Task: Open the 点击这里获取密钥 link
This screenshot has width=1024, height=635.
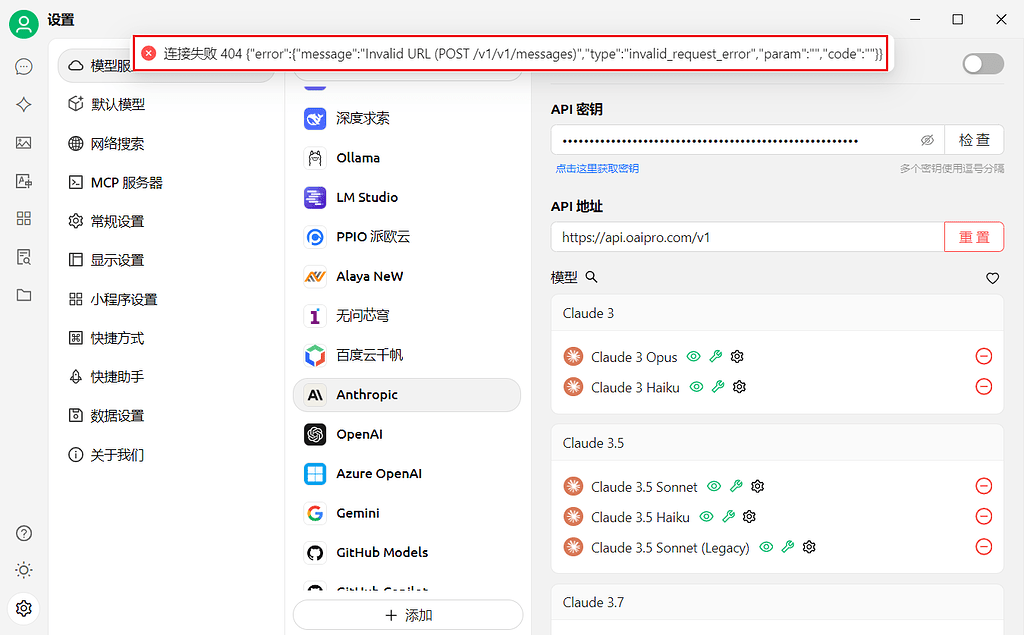Action: click(597, 169)
